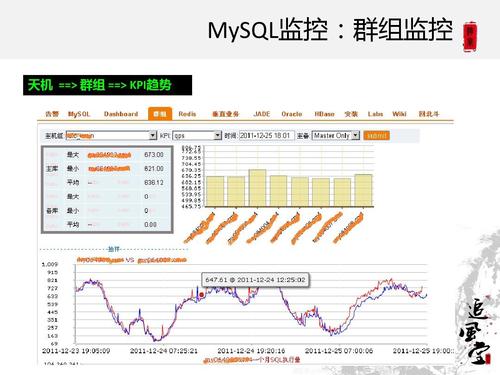This screenshot has height=375, width=500.
Task: Click the time field showing 2011-12-25 18:01
Action: (267, 135)
